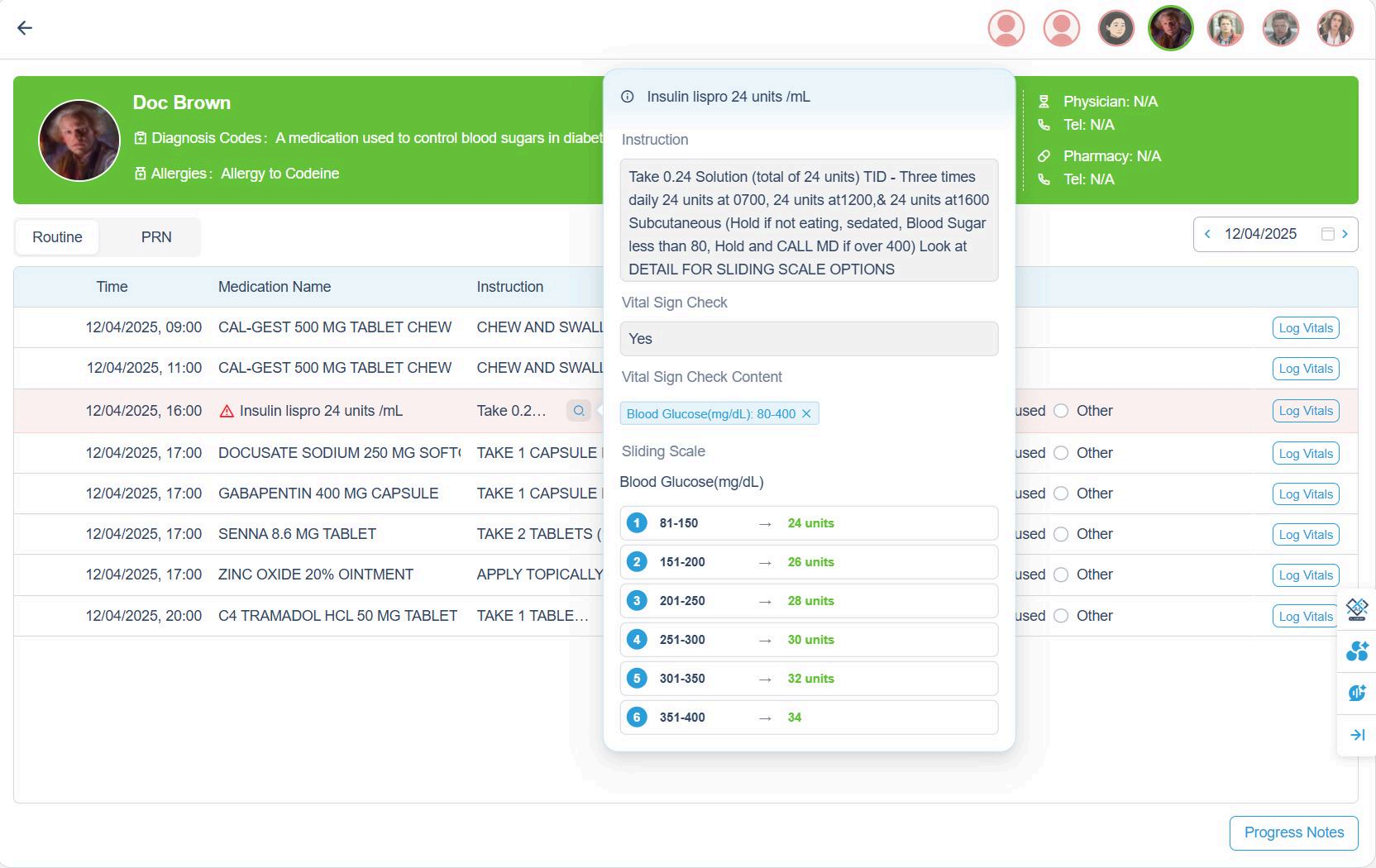Select Other radio for Gabapentin row

pos(1061,494)
